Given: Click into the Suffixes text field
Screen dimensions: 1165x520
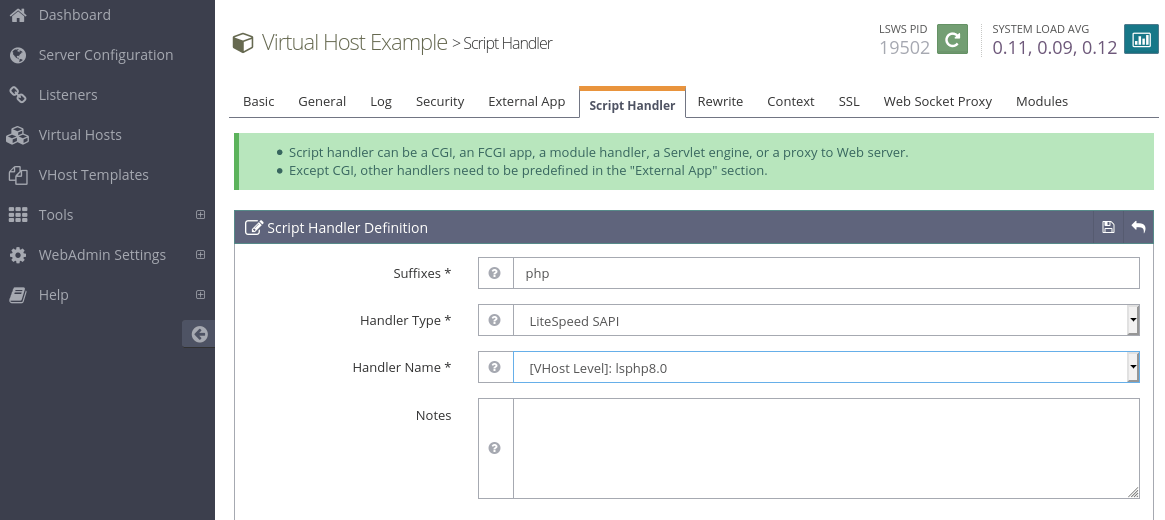Looking at the screenshot, I should coord(825,273).
